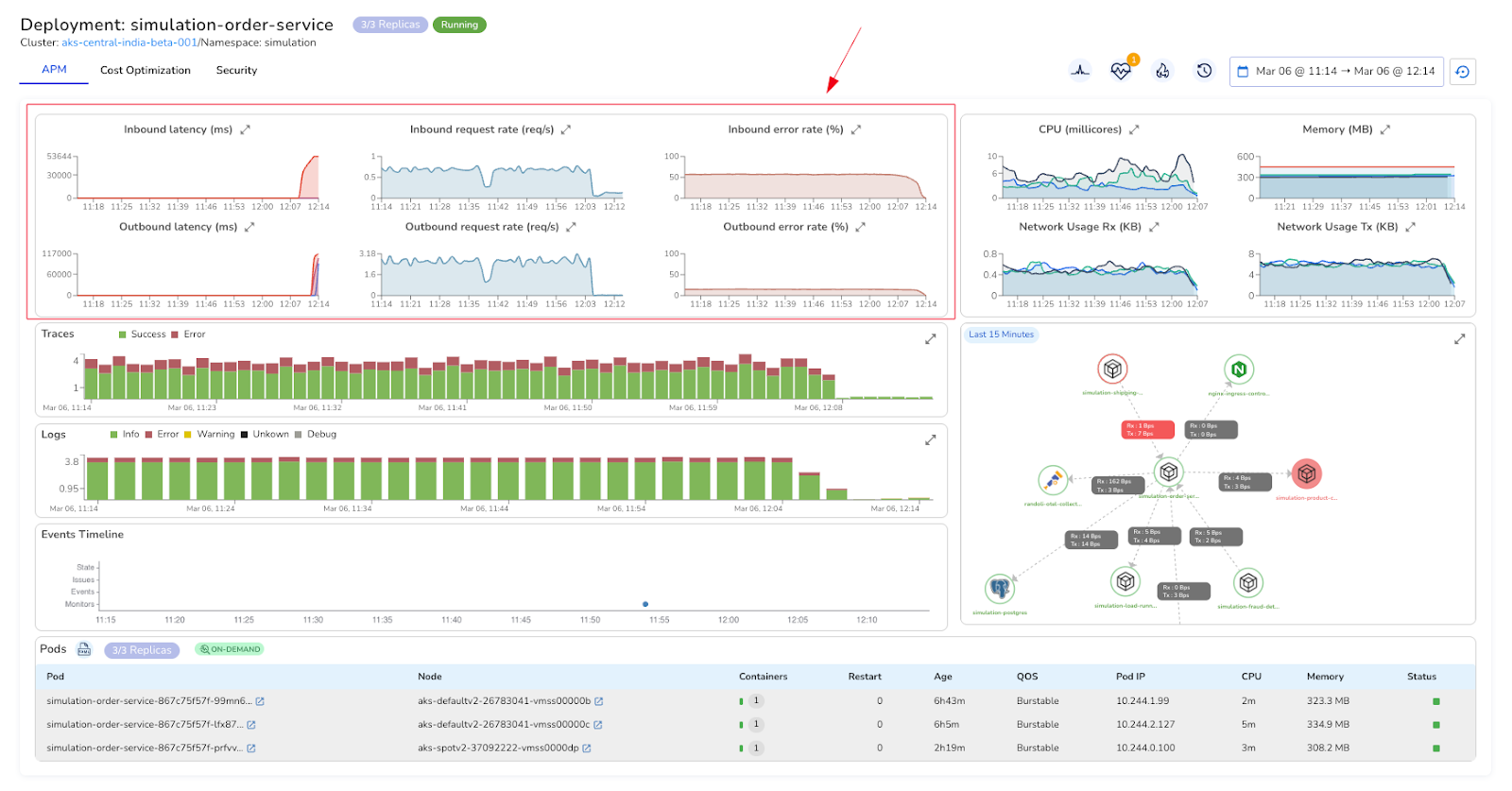Open the Mar 06 time range picker

pyautogui.click(x=1336, y=72)
